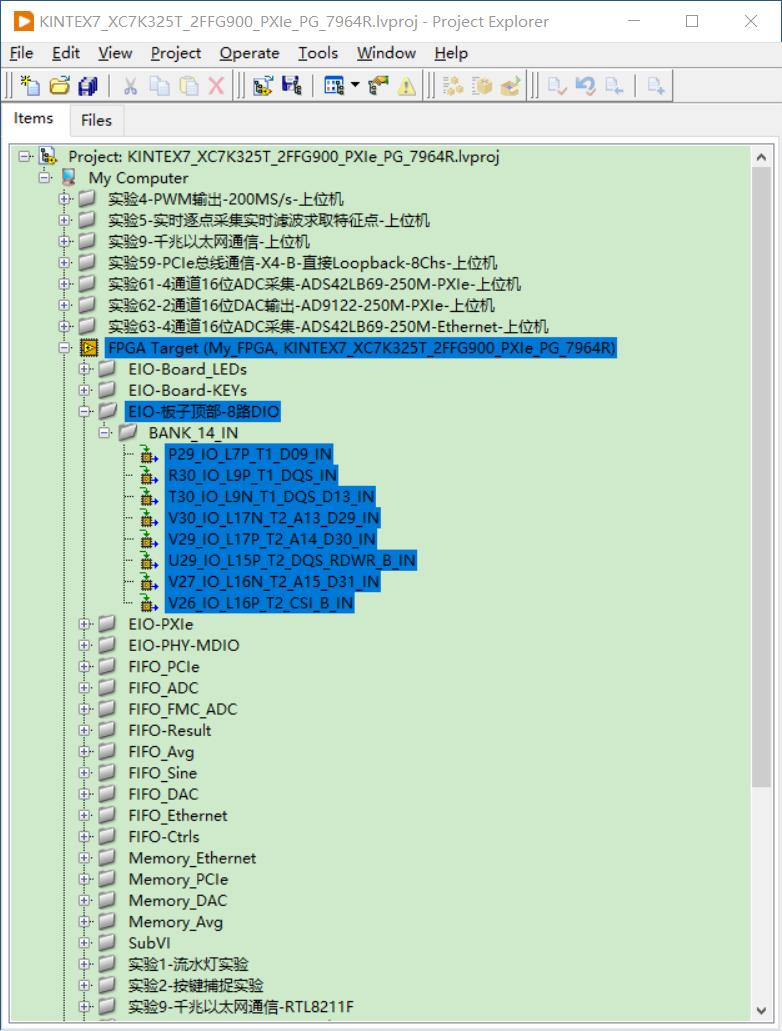Open the Edit menu
782x1031 pixels.
[66, 53]
